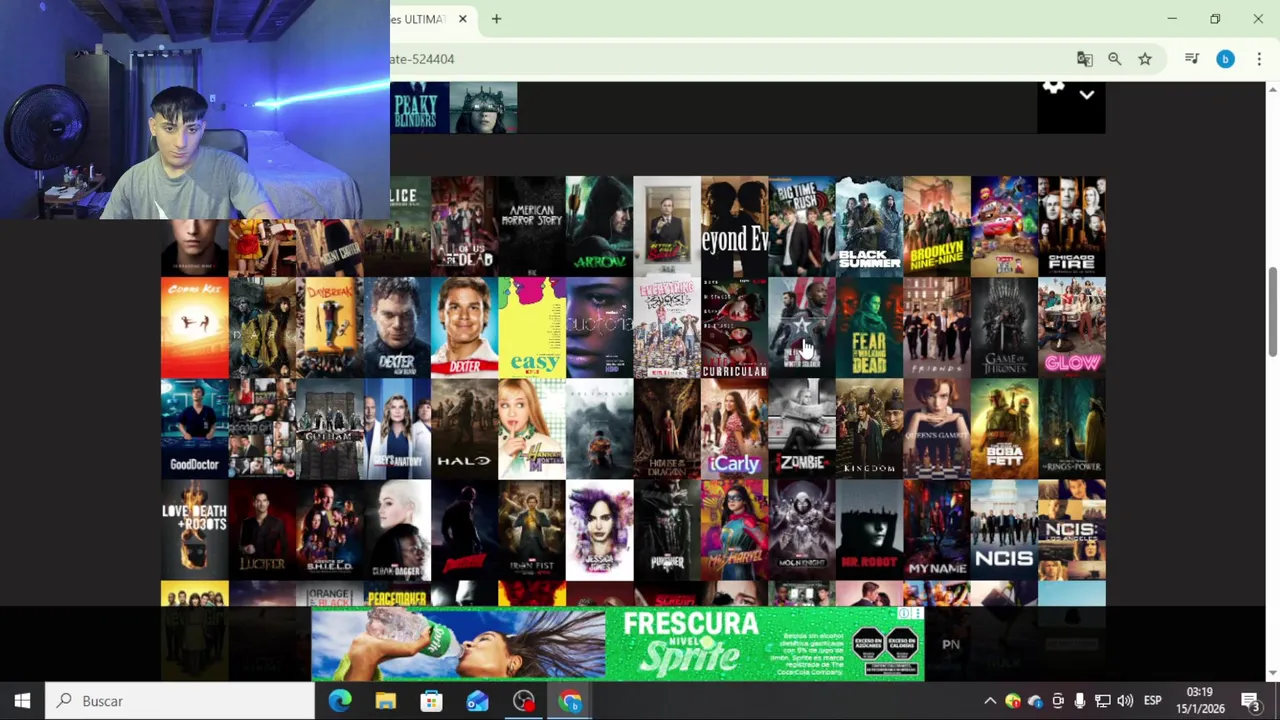Open the Chrome three-dot menu
1280x720 pixels.
(x=1259, y=59)
